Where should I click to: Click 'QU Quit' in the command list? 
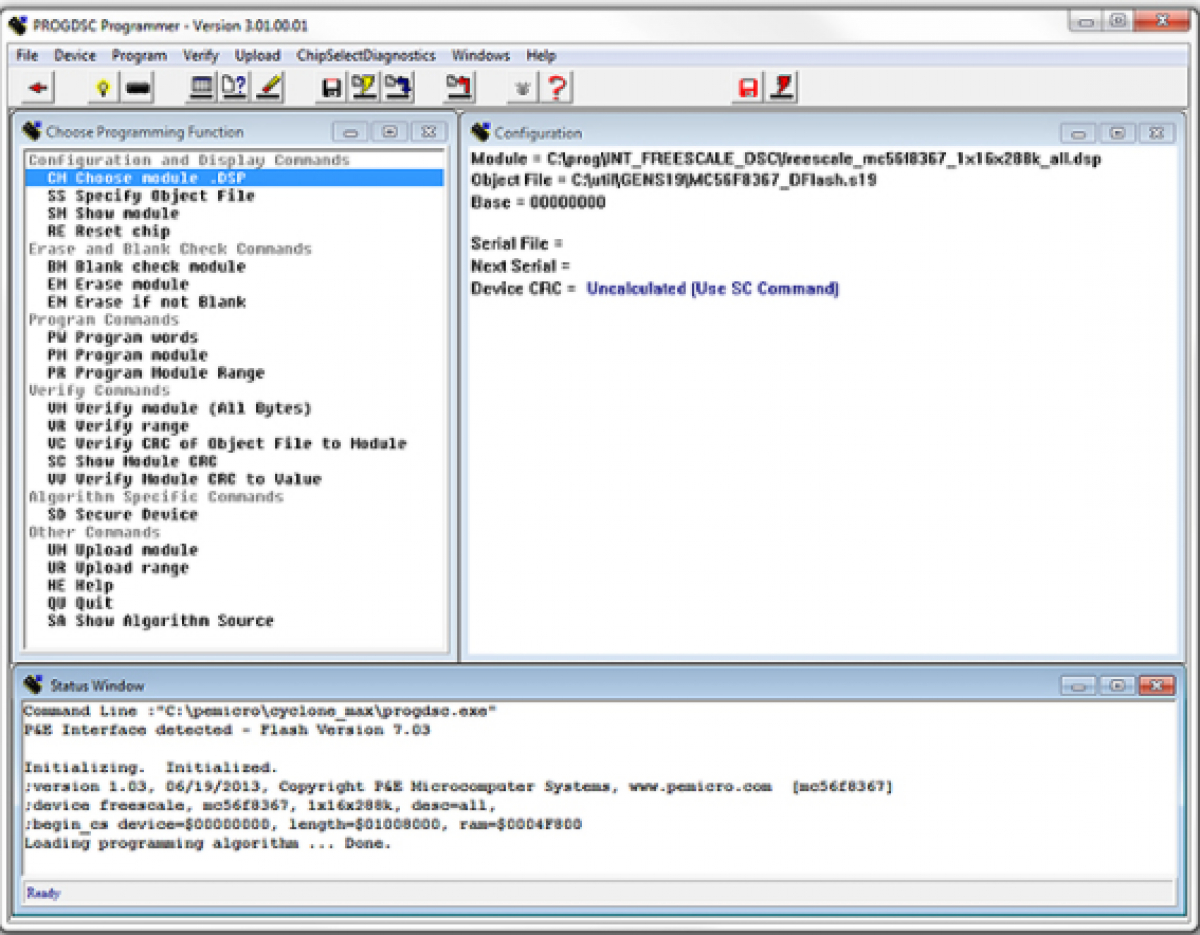tap(80, 603)
